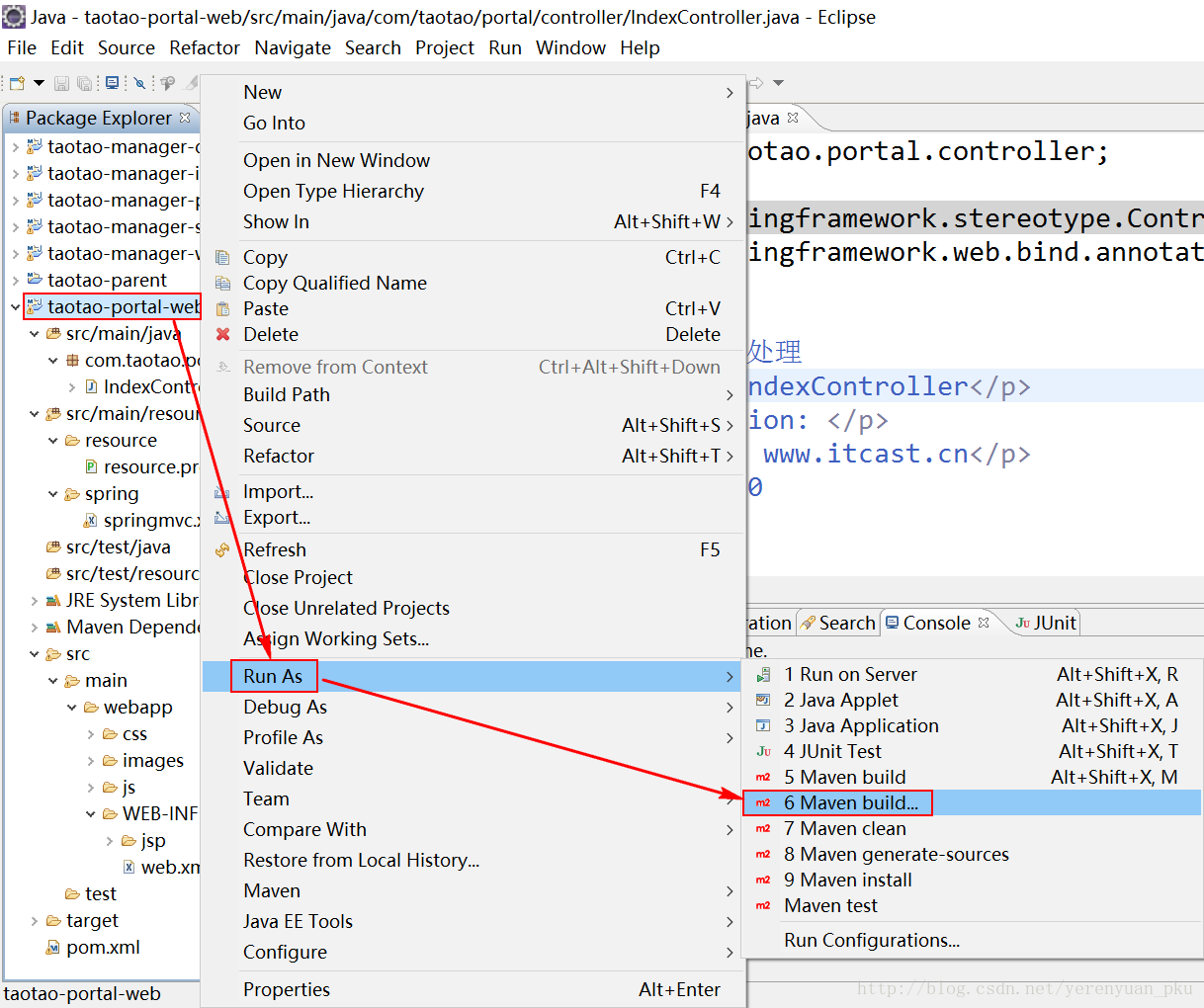Open the toolbar view menu dropdown arrow
Image resolution: width=1204 pixels, height=1008 pixels.
click(778, 83)
